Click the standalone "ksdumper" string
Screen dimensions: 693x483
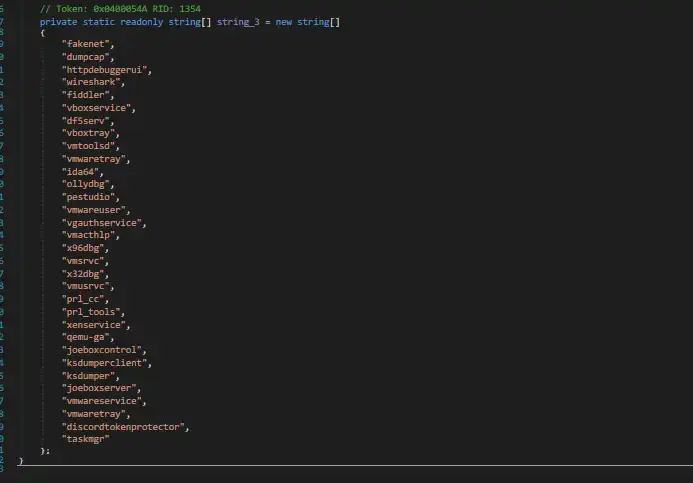[x=88, y=376]
